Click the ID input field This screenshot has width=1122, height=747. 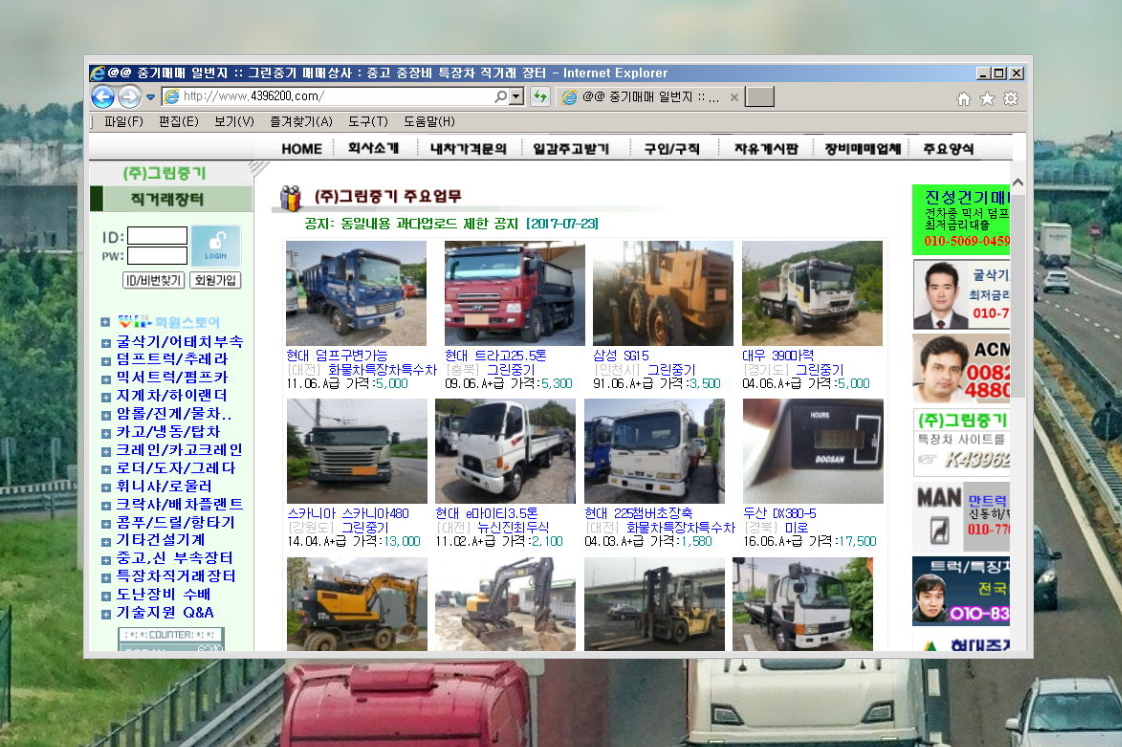point(157,235)
